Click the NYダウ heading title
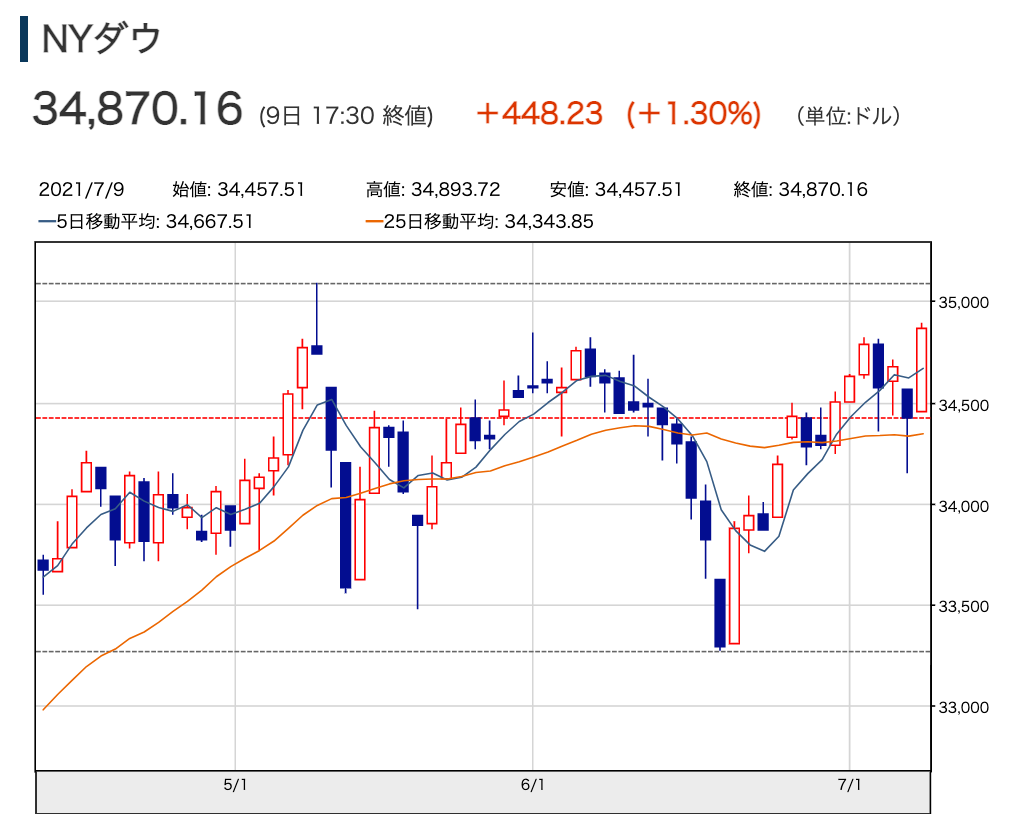The image size is (1022, 832). point(101,38)
